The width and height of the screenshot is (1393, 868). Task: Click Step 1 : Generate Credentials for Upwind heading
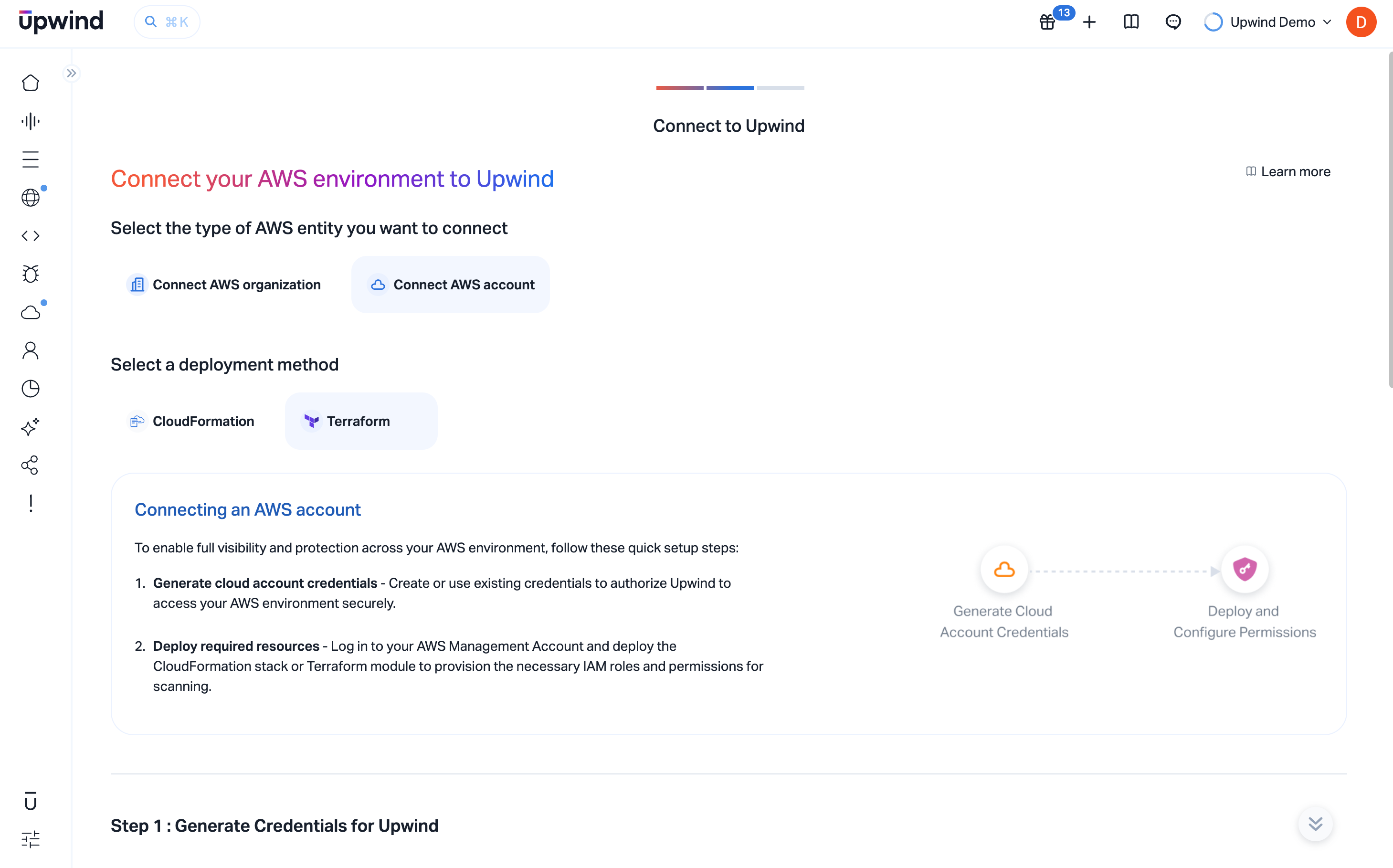click(x=274, y=826)
